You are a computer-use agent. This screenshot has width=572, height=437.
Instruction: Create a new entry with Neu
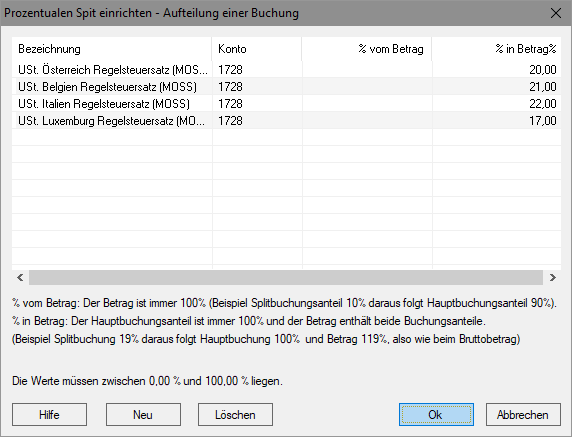(x=143, y=414)
